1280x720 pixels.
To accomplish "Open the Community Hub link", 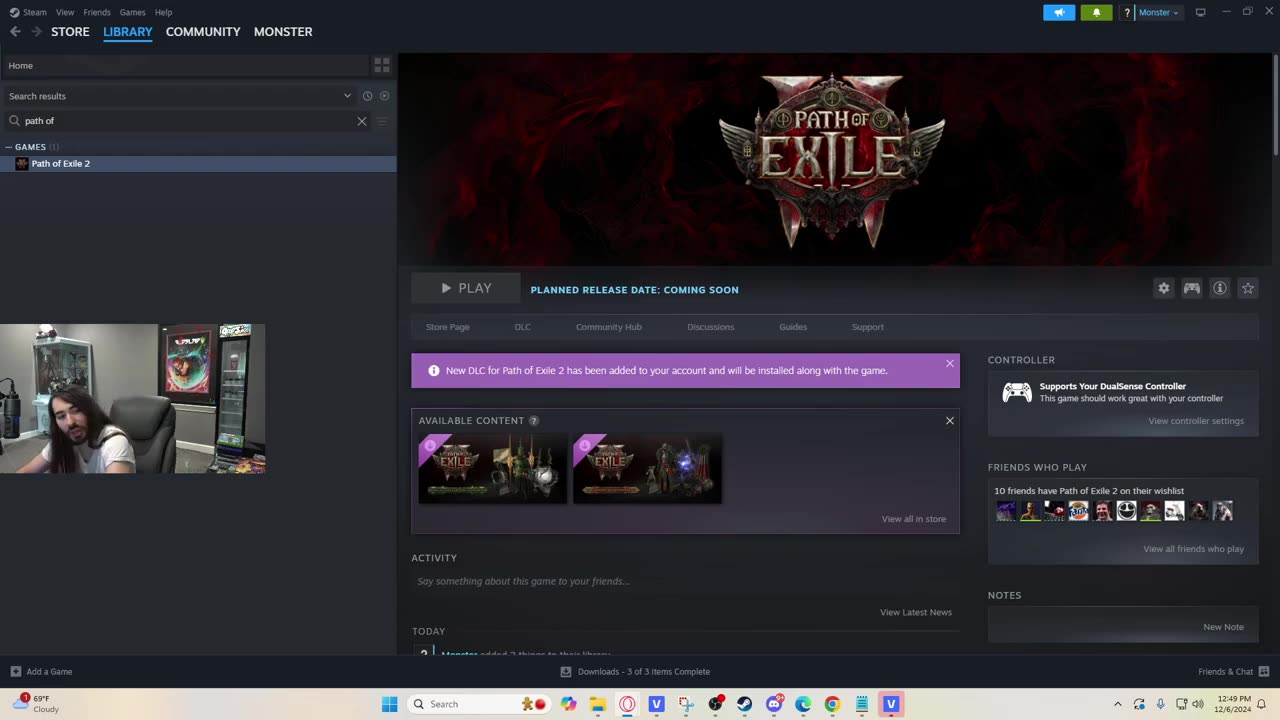I will click(x=608, y=327).
